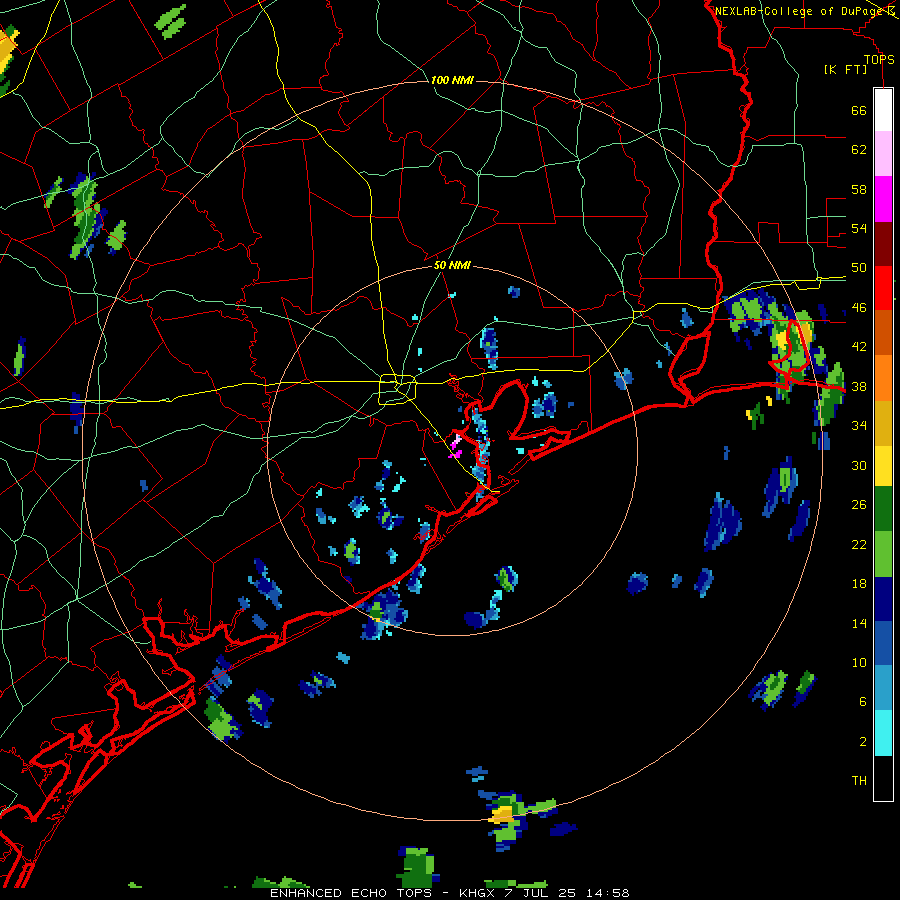Click the "100 NMI" range ring label
Screen dimensions: 900x900
point(452,80)
